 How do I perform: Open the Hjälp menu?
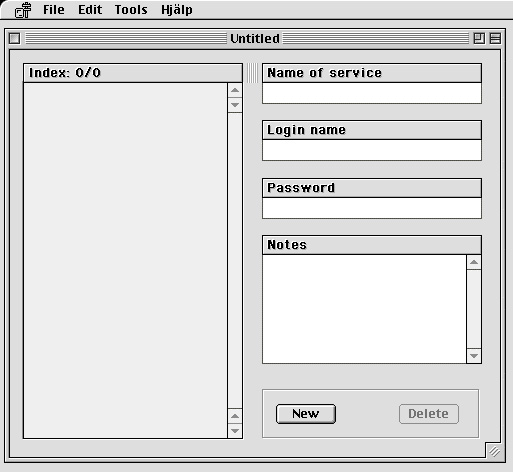click(x=177, y=10)
